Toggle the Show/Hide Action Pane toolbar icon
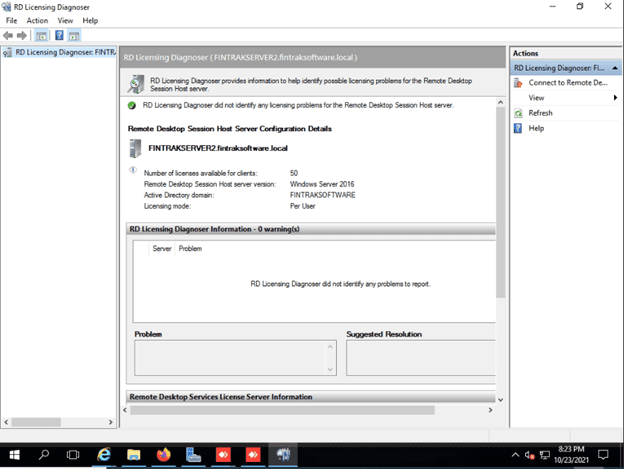The image size is (624, 469). (x=74, y=36)
